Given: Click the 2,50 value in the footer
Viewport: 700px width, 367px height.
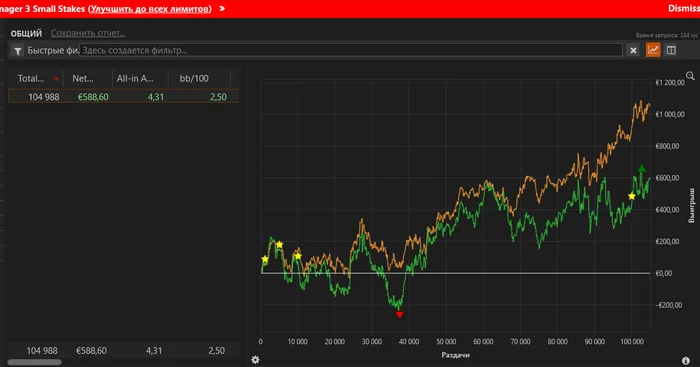Looking at the screenshot, I should tap(217, 351).
